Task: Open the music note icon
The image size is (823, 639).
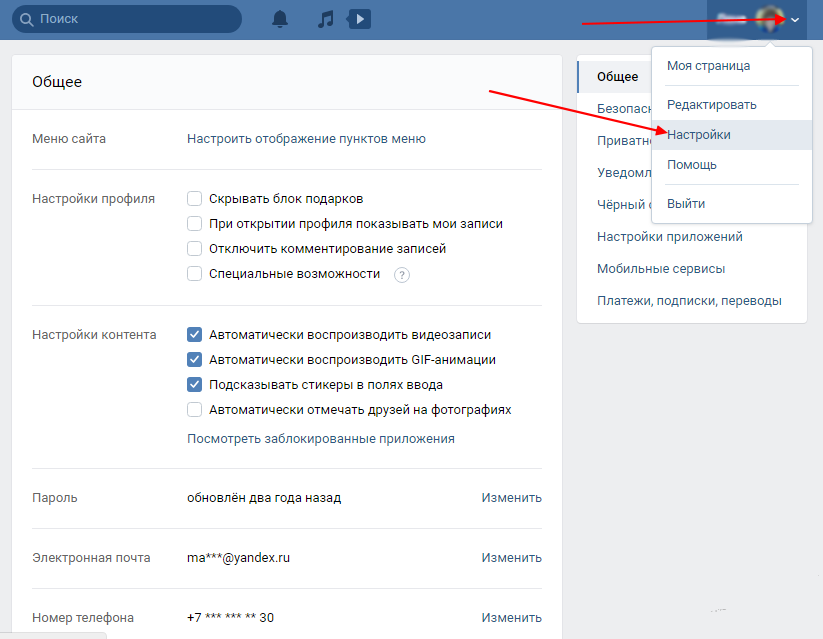Action: click(325, 19)
